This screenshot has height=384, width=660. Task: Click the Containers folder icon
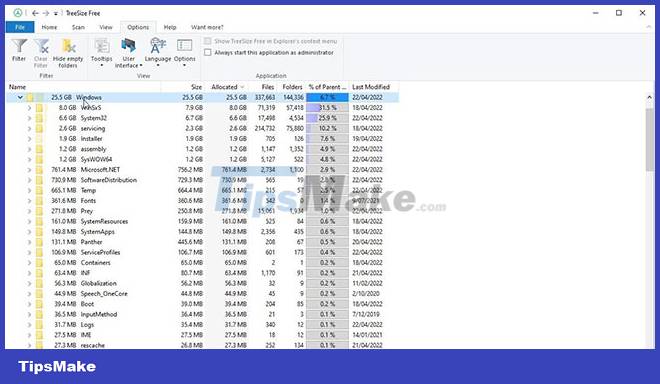39,263
